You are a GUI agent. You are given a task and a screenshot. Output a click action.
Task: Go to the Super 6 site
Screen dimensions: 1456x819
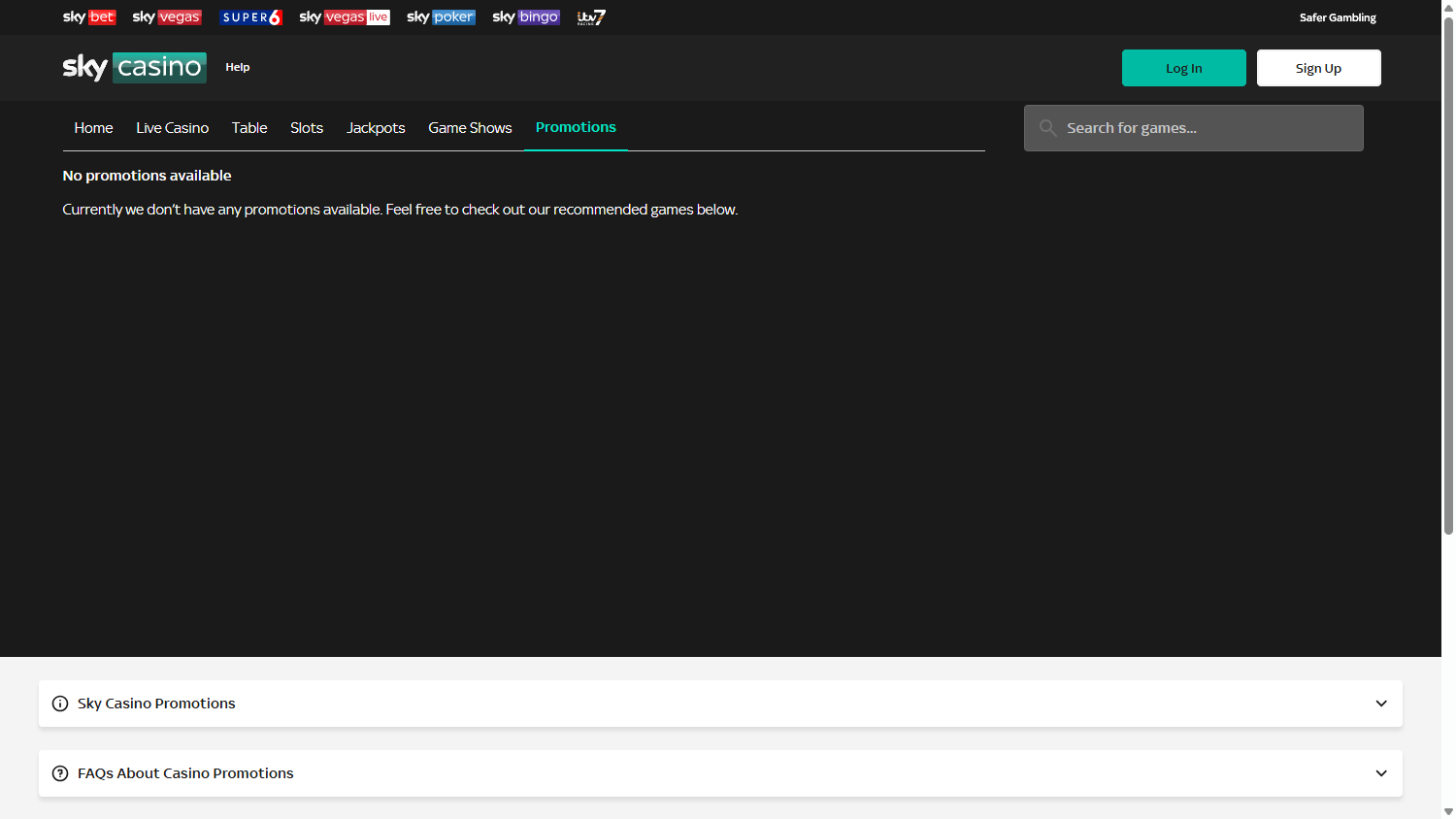[250, 17]
